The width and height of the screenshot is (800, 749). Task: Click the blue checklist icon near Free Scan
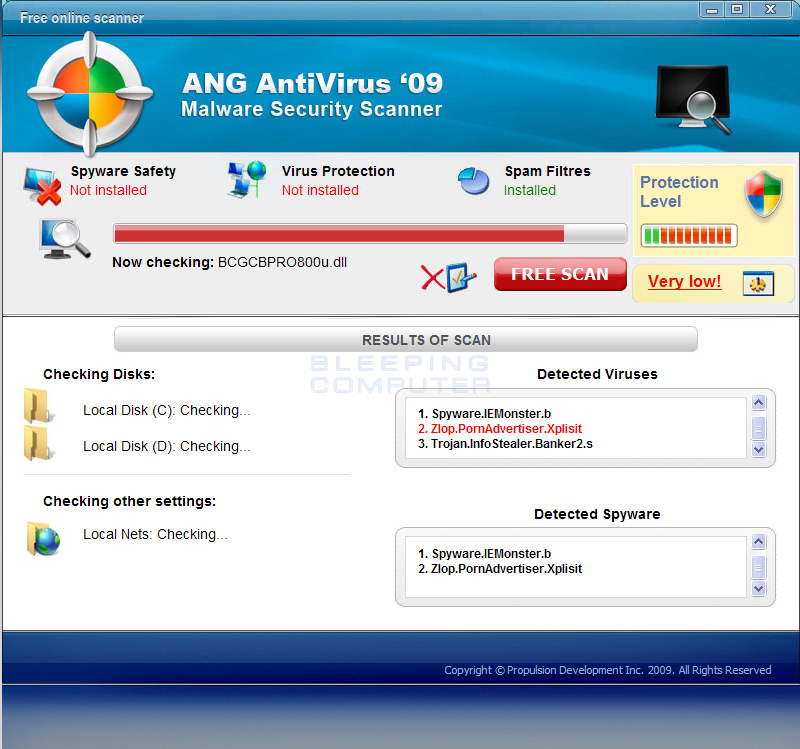coord(461,277)
